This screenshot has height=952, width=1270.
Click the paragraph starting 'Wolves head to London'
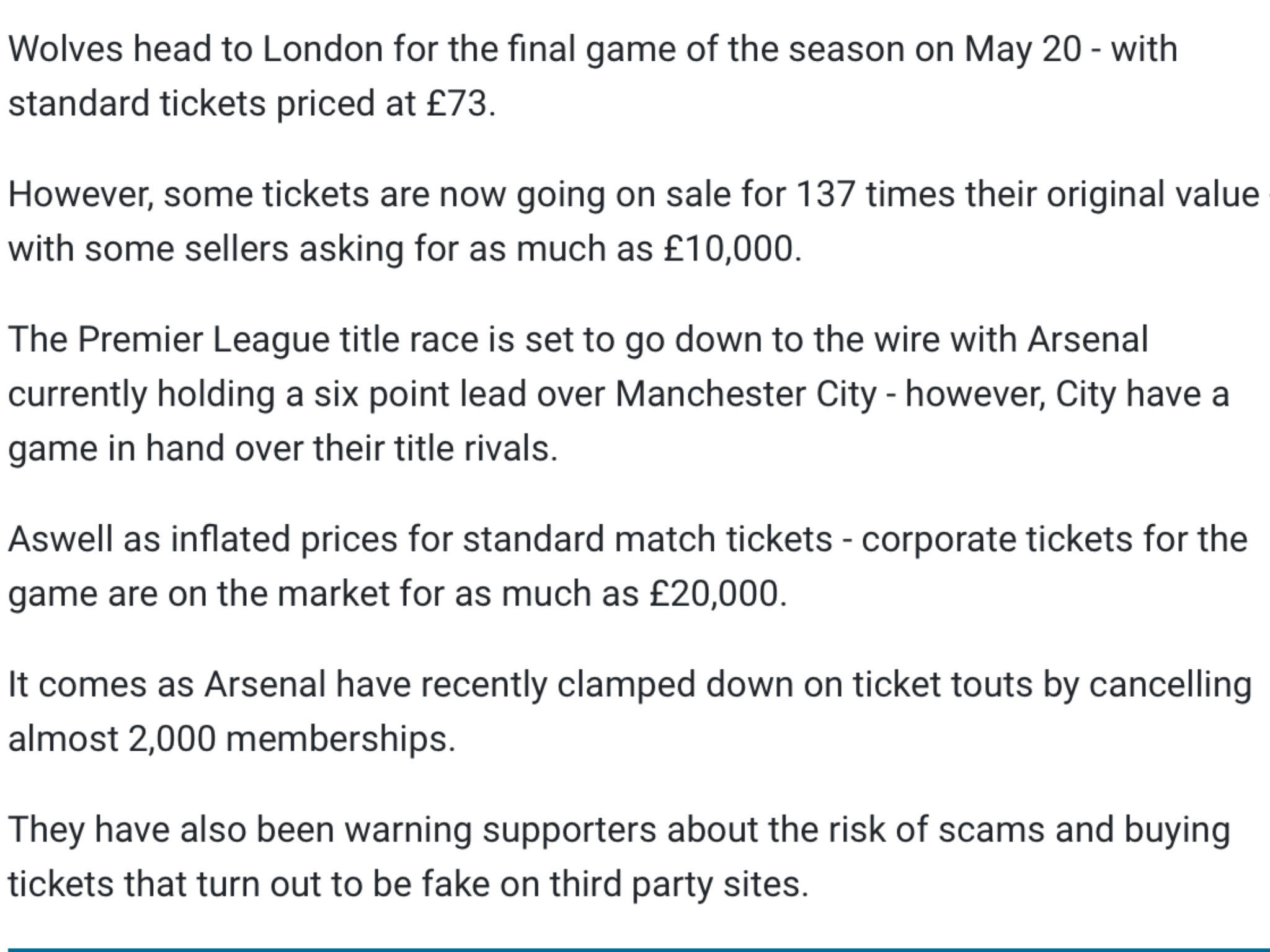[593, 76]
